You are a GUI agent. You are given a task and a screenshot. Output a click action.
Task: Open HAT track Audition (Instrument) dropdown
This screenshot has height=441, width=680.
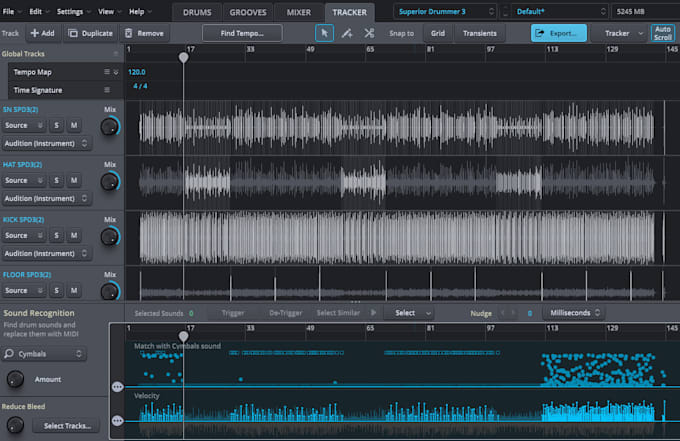point(46,199)
